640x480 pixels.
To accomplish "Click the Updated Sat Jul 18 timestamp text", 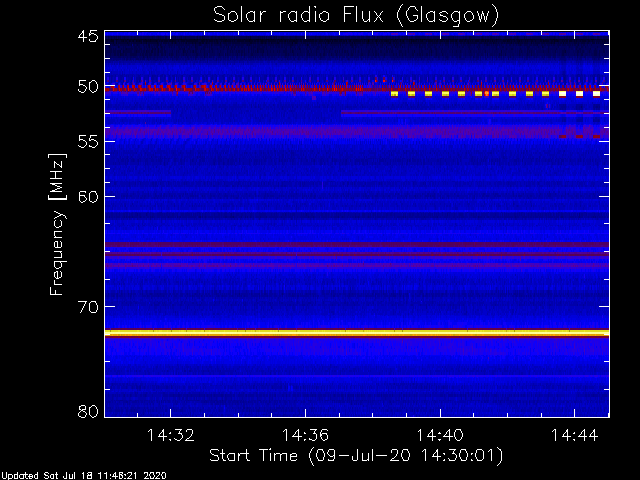I will 84,476.
